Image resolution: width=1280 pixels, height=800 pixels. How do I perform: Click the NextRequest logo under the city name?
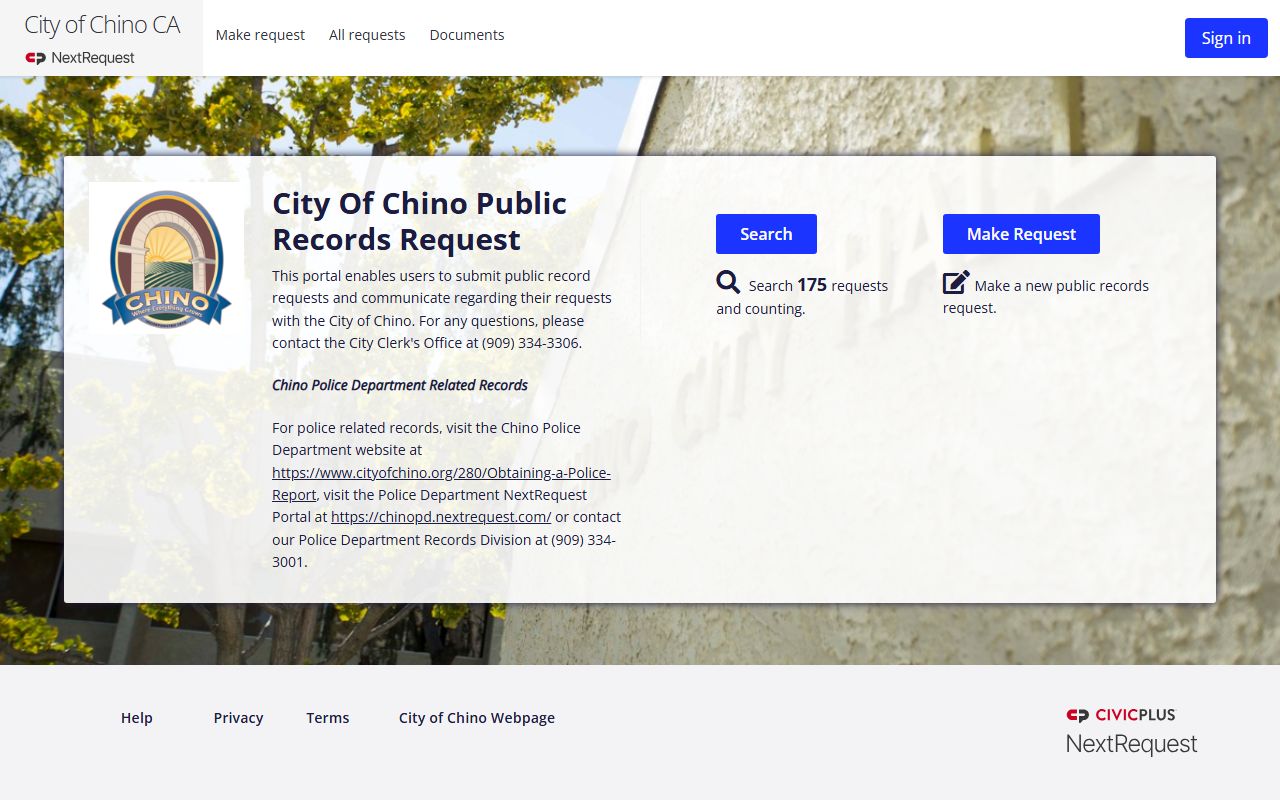click(x=80, y=58)
